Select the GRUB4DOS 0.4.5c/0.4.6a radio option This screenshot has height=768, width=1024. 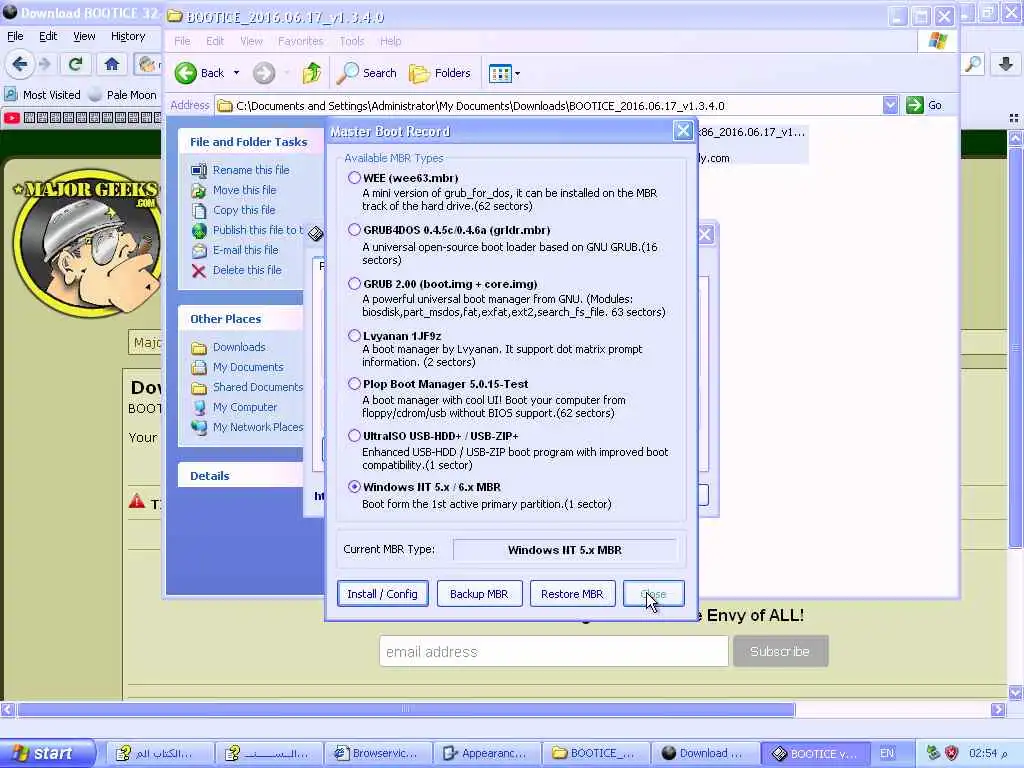pyautogui.click(x=354, y=230)
